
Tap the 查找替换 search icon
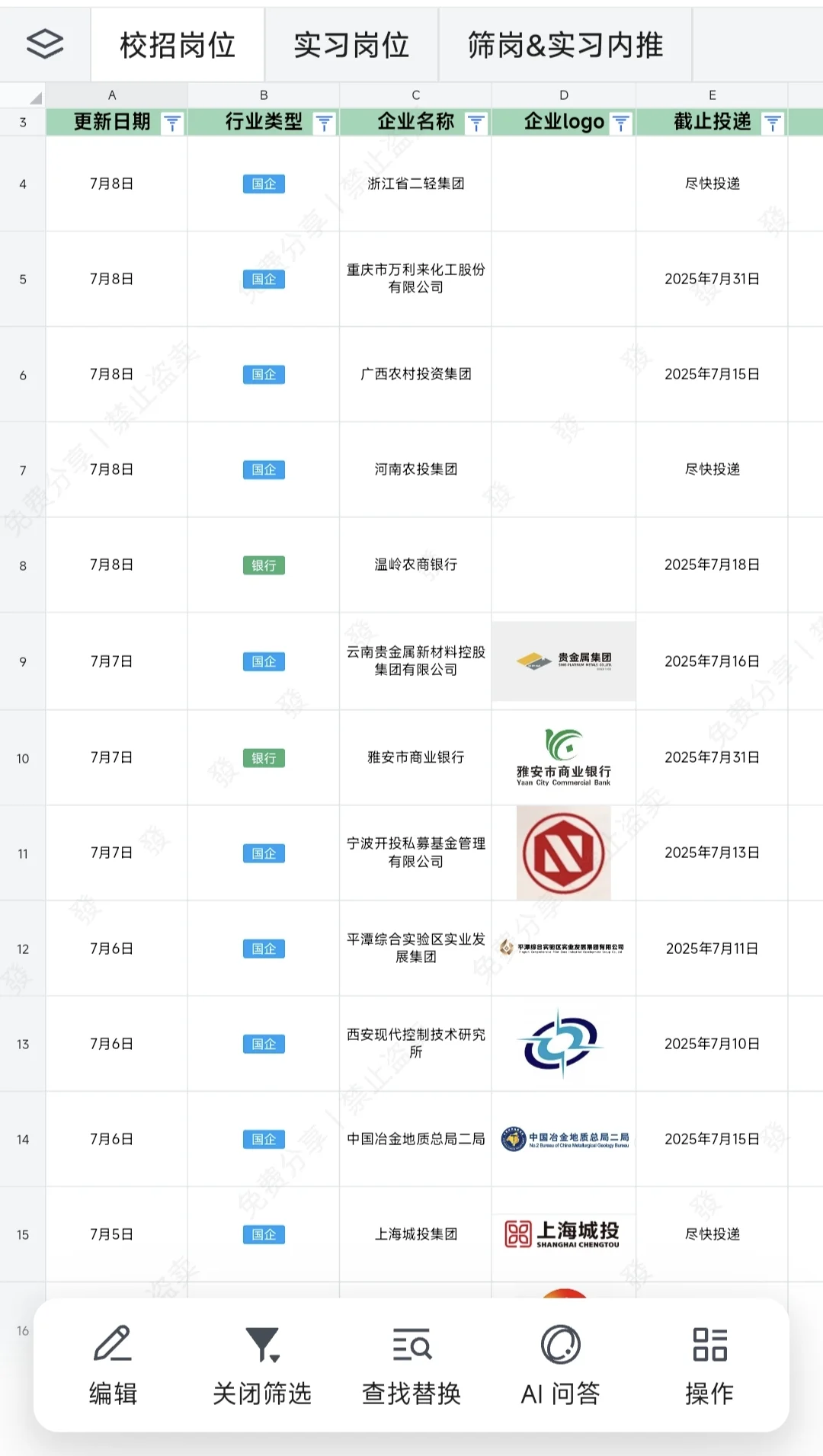coord(411,1343)
